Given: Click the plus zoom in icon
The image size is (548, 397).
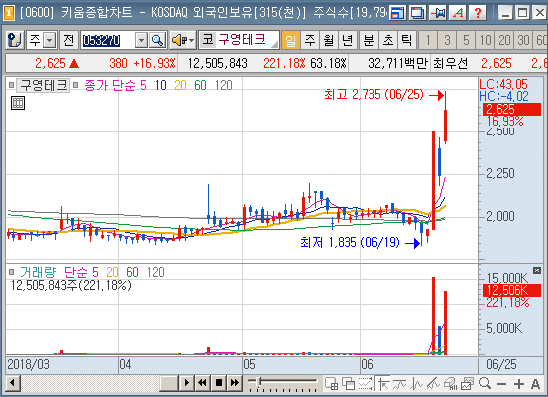Looking at the screenshot, I should tap(519, 384).
